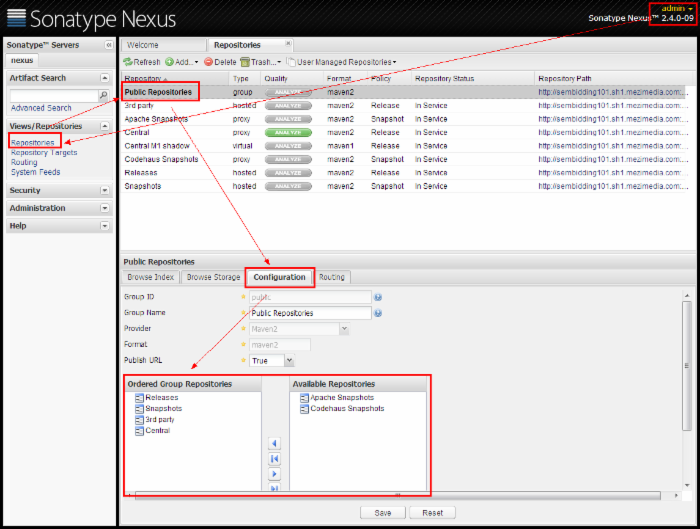Open Routing link in sidebar
The width and height of the screenshot is (700, 529).
pyautogui.click(x=24, y=162)
